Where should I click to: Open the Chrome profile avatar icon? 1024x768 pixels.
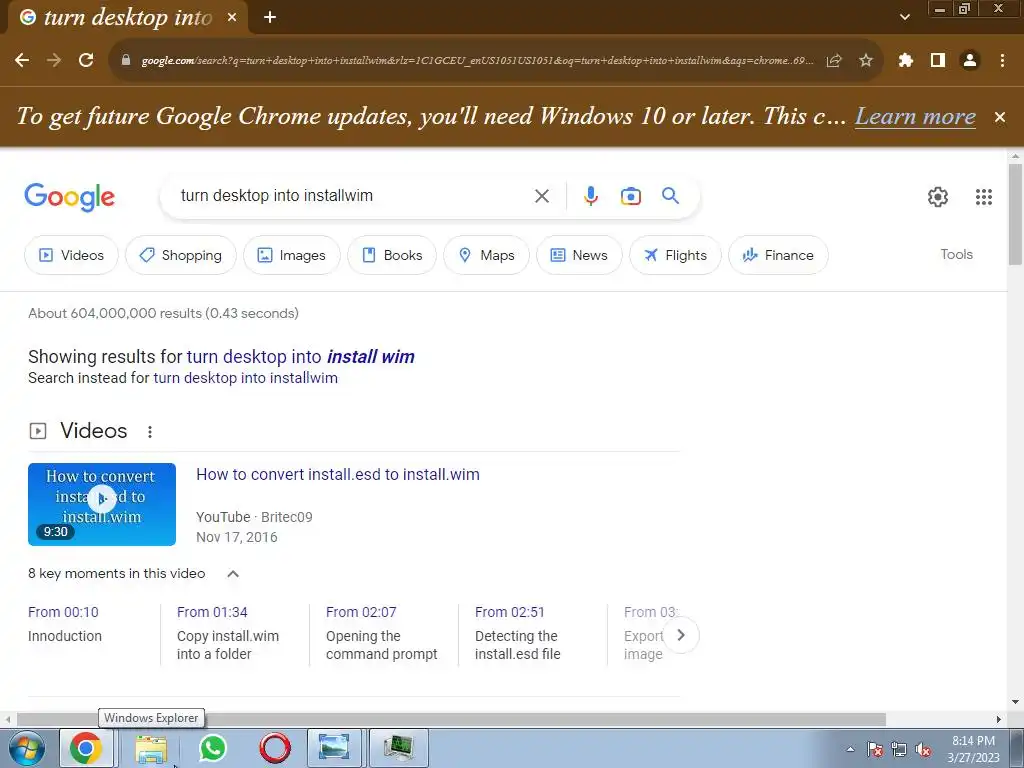pyautogui.click(x=970, y=61)
